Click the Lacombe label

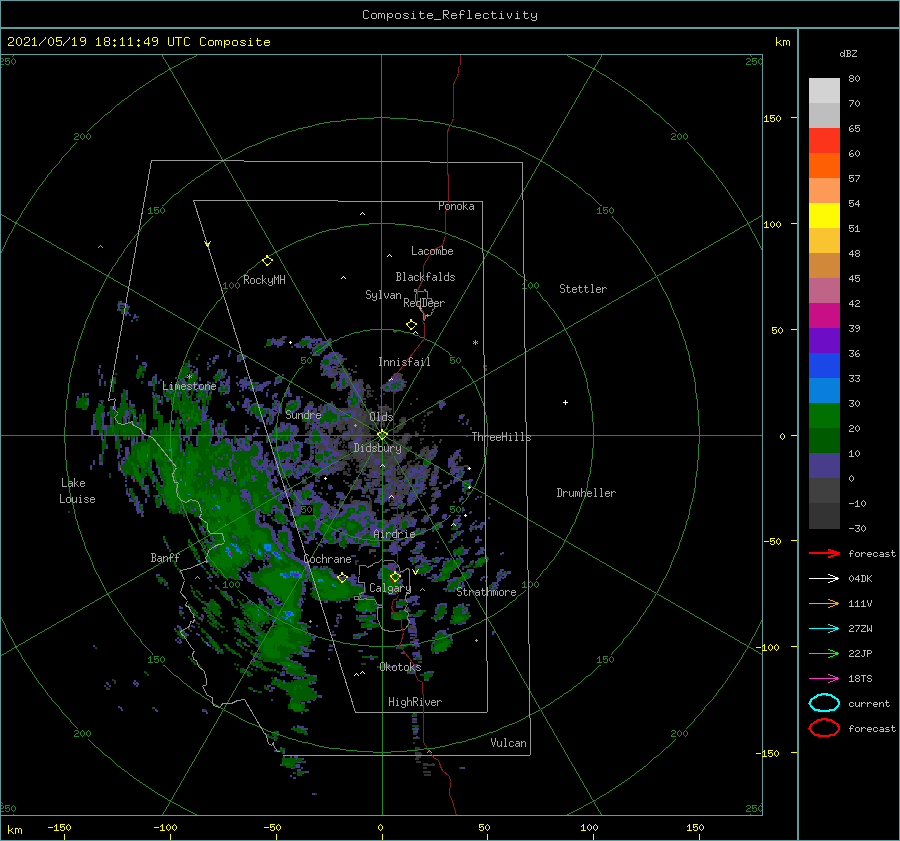pos(432,251)
